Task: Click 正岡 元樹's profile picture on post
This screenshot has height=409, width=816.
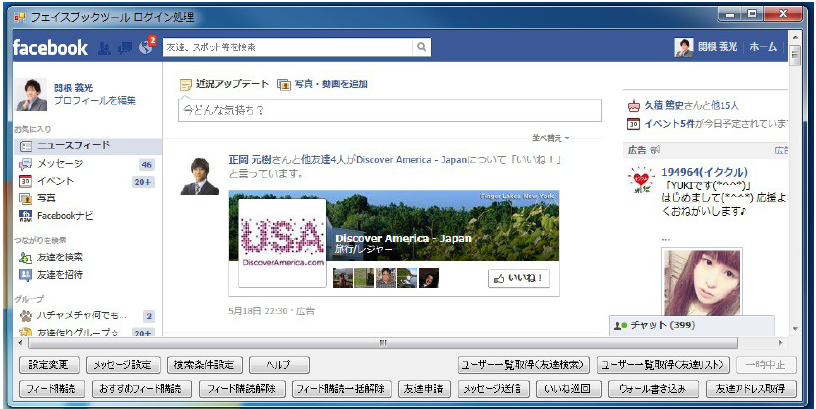Action: 200,176
